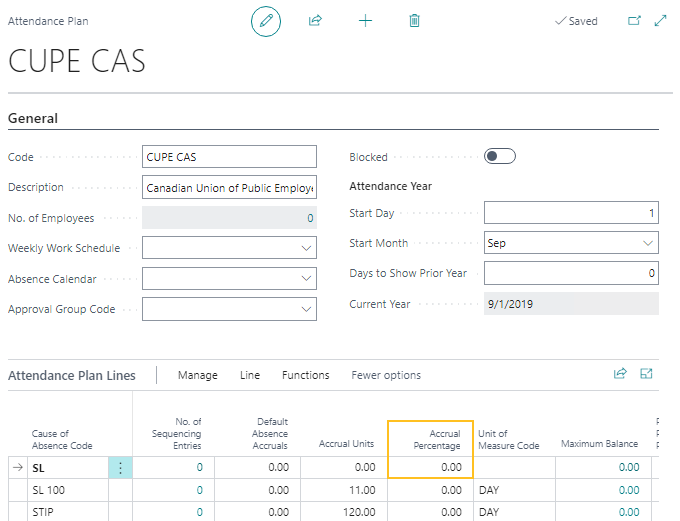The height and width of the screenshot is (521, 680).
Task: Maximize the Attendance Plan Lines part
Action: 646,374
